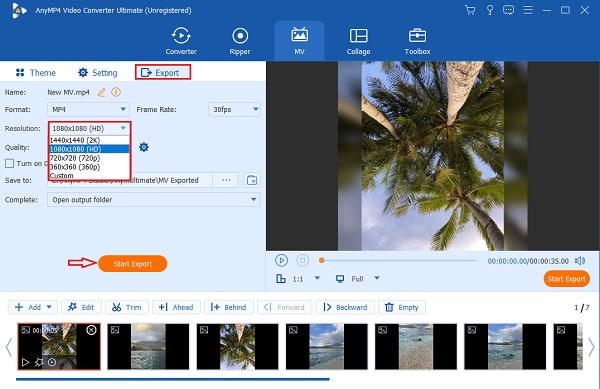
Task: Mute the preview volume icon
Action: (580, 261)
